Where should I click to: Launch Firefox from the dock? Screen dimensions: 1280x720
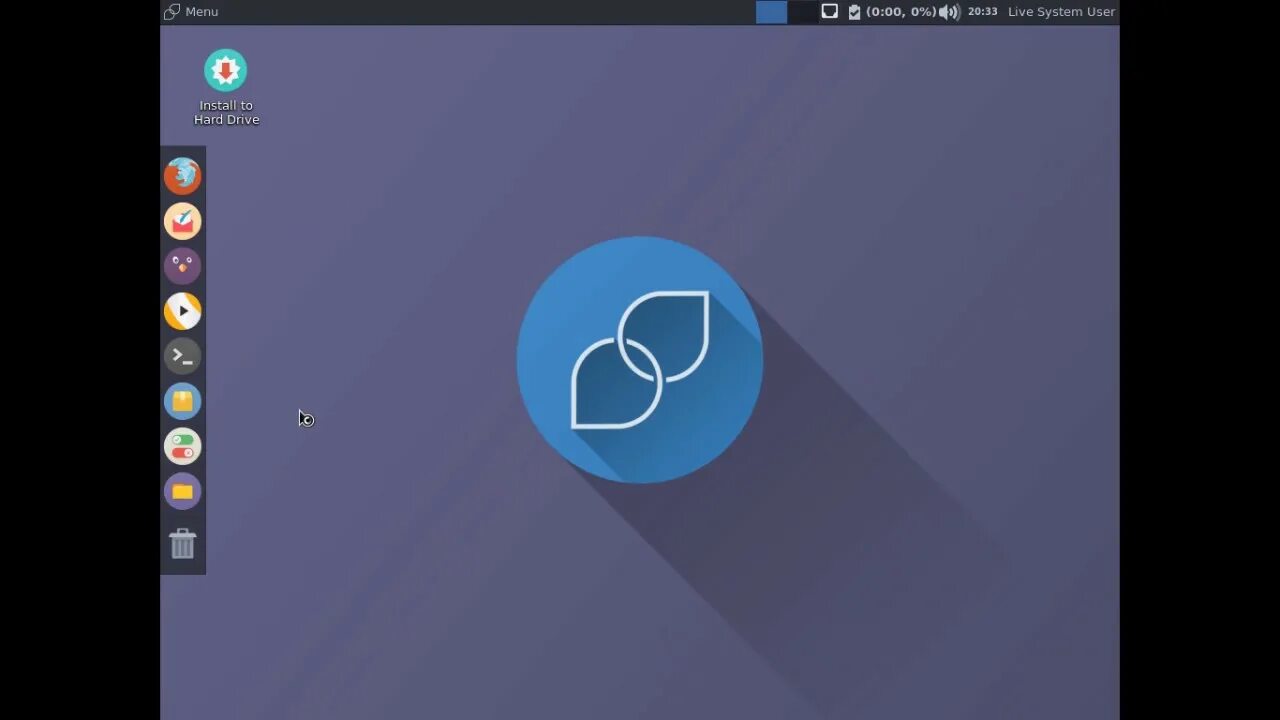pyautogui.click(x=183, y=176)
